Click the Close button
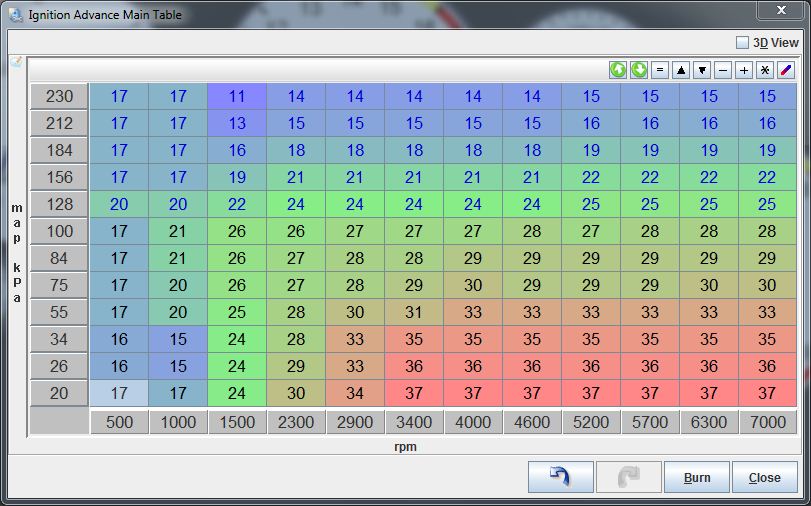This screenshot has width=811, height=506. tap(765, 477)
